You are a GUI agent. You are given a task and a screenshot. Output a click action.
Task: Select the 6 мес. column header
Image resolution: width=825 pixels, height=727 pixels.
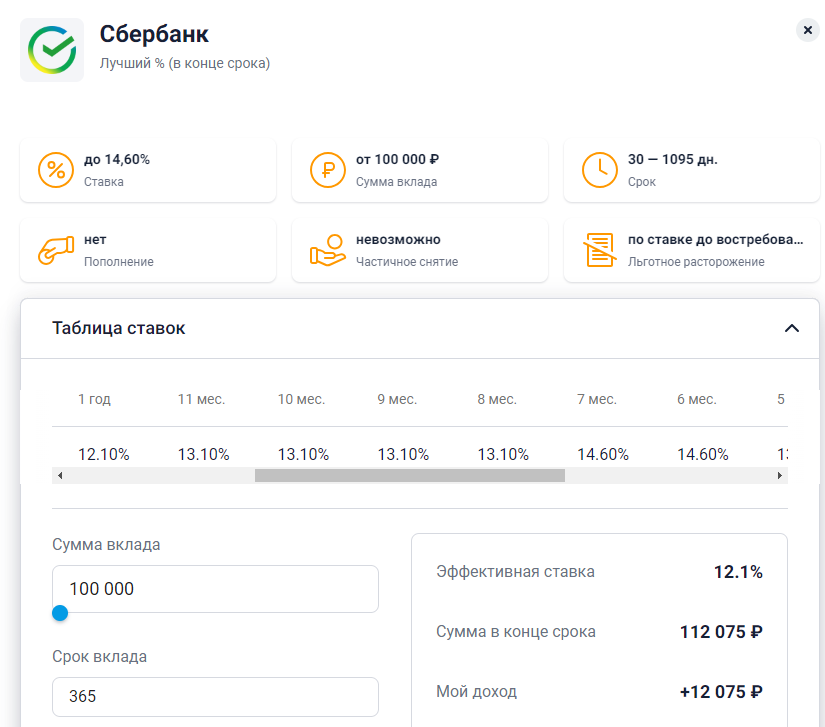pyautogui.click(x=697, y=399)
